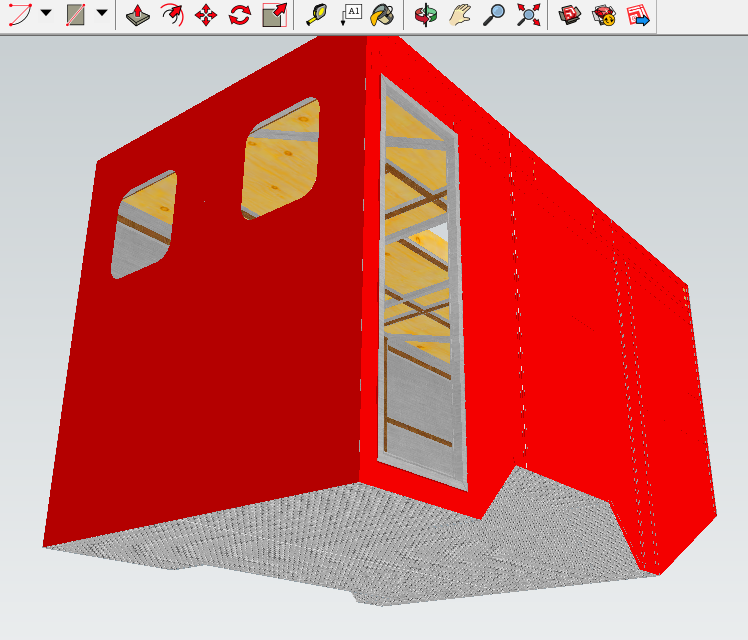Open the Rectangle tool dropdown arrow

click(x=102, y=13)
